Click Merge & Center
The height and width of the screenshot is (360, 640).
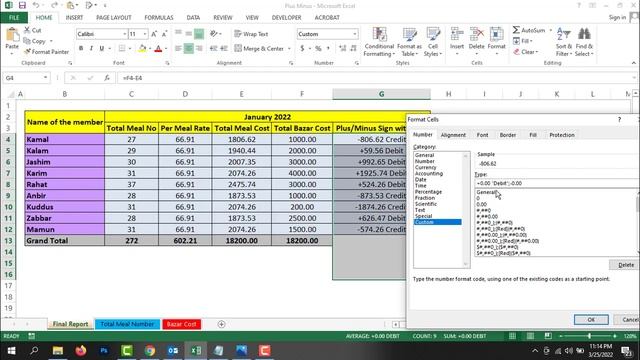260,48
